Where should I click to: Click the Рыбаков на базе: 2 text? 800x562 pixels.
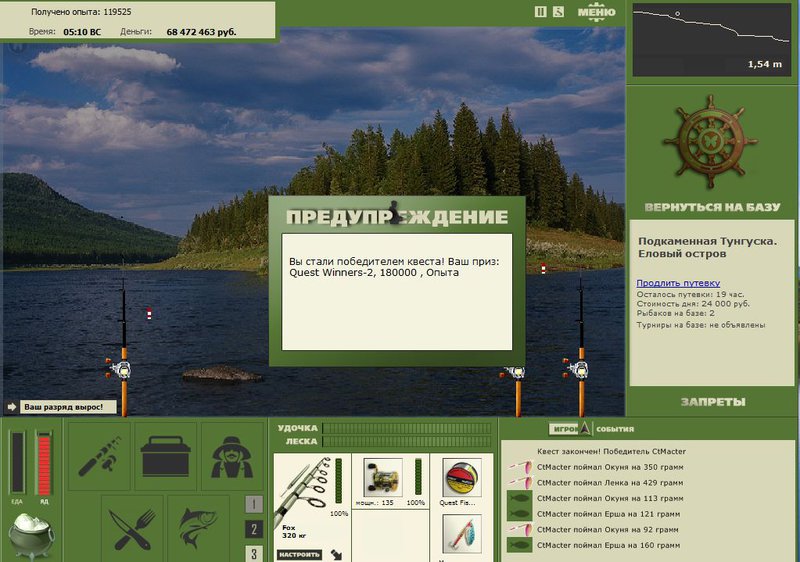click(675, 313)
